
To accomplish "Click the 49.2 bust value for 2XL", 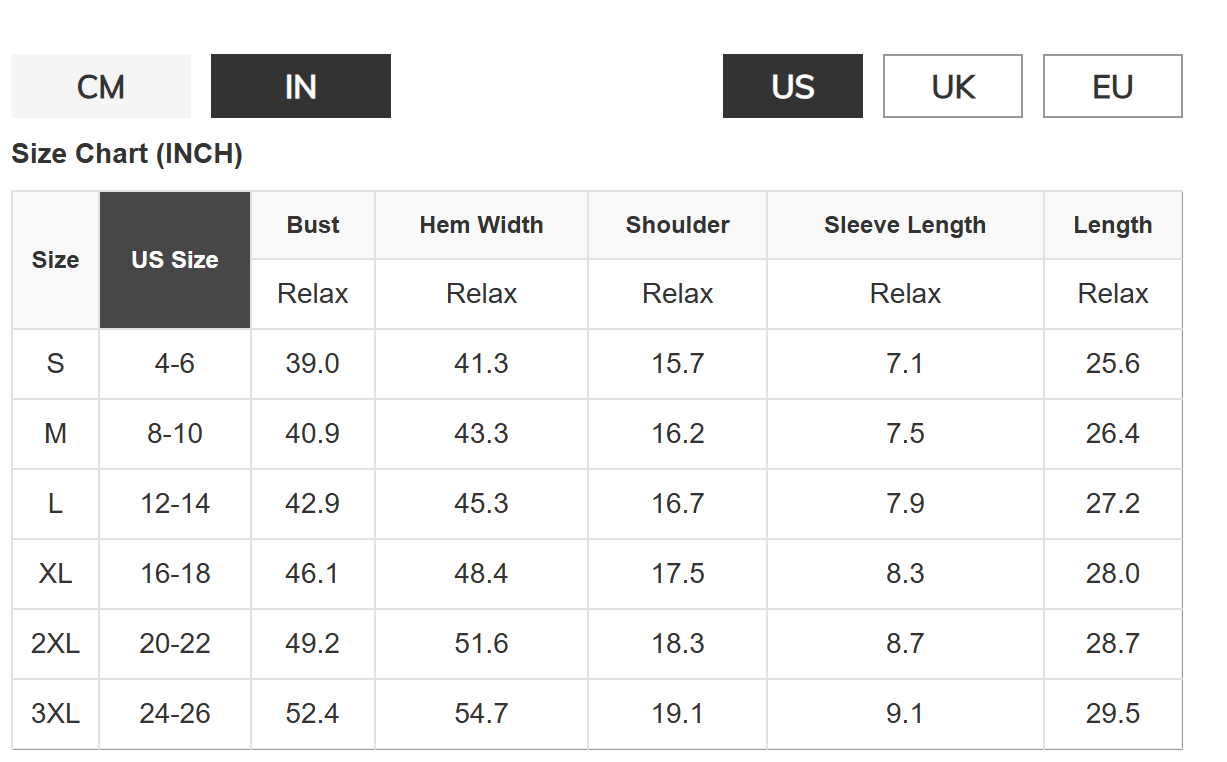I will coord(312,644).
